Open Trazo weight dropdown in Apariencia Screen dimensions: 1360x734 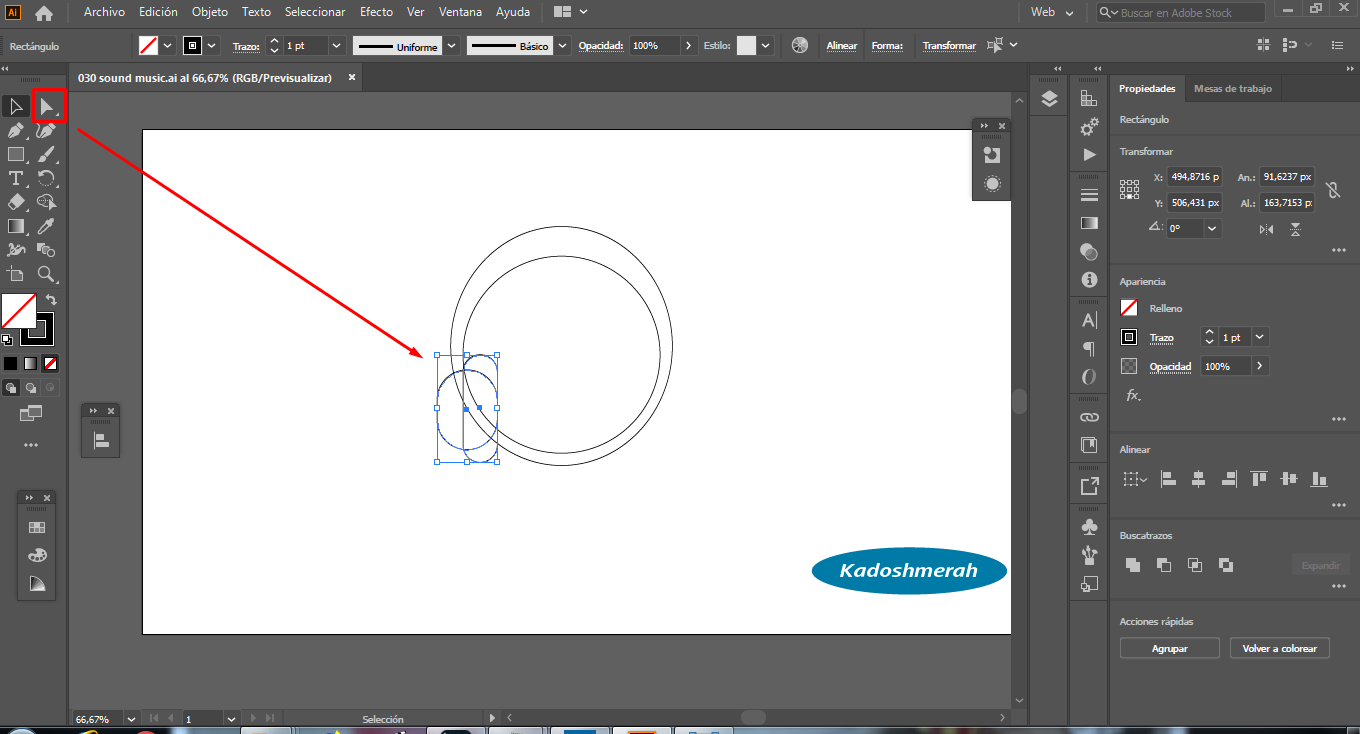1260,337
